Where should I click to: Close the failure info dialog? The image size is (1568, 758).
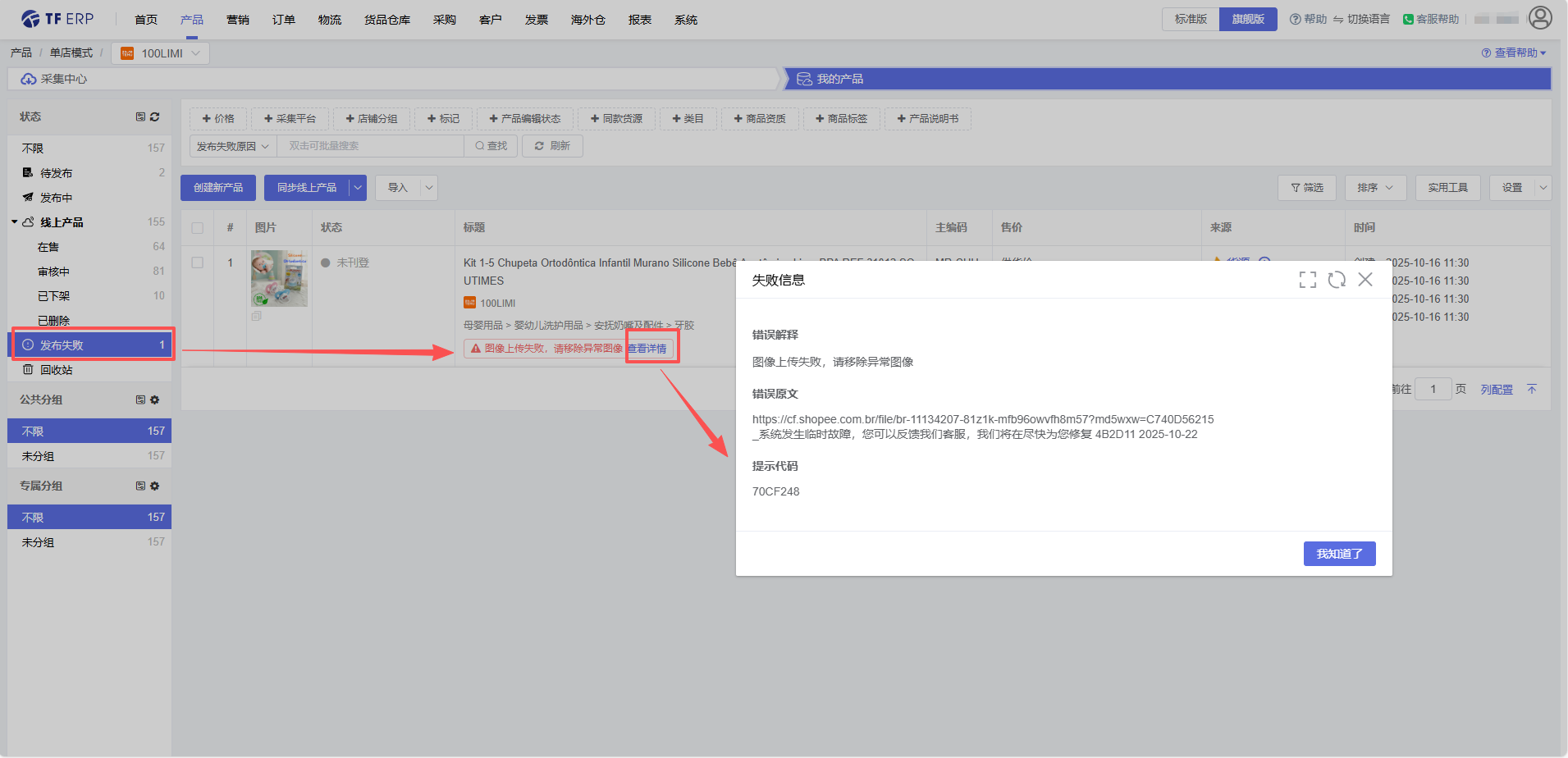1365,280
